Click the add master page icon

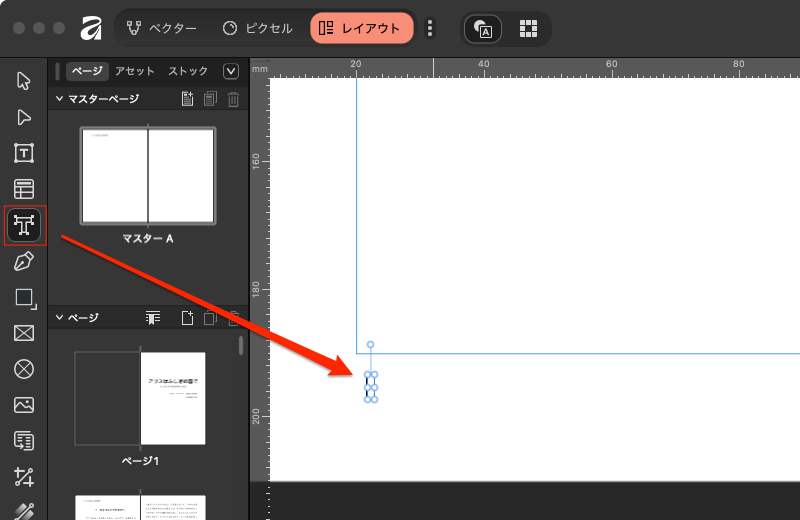tap(187, 99)
